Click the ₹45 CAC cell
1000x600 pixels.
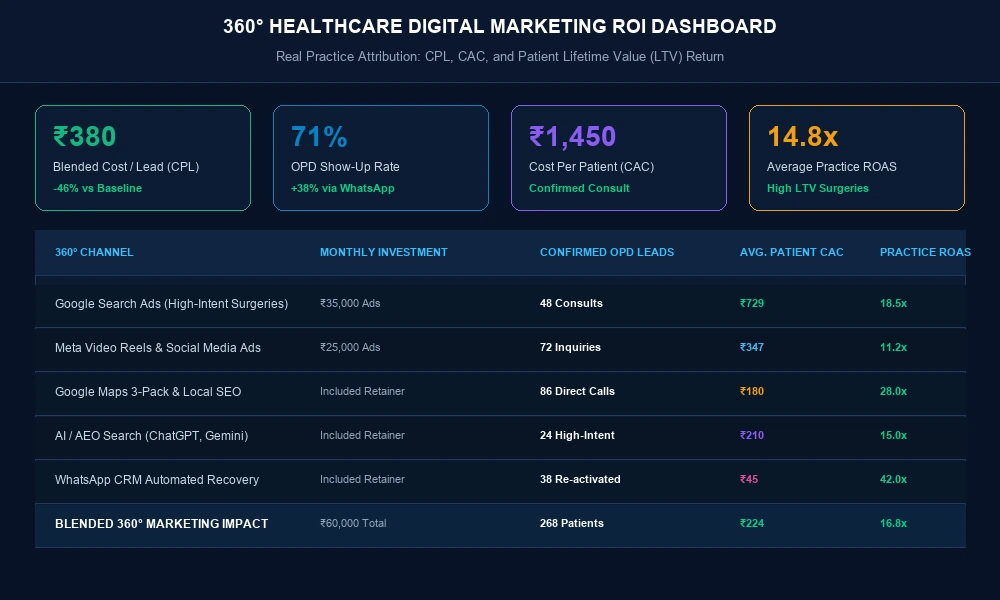[x=749, y=479]
